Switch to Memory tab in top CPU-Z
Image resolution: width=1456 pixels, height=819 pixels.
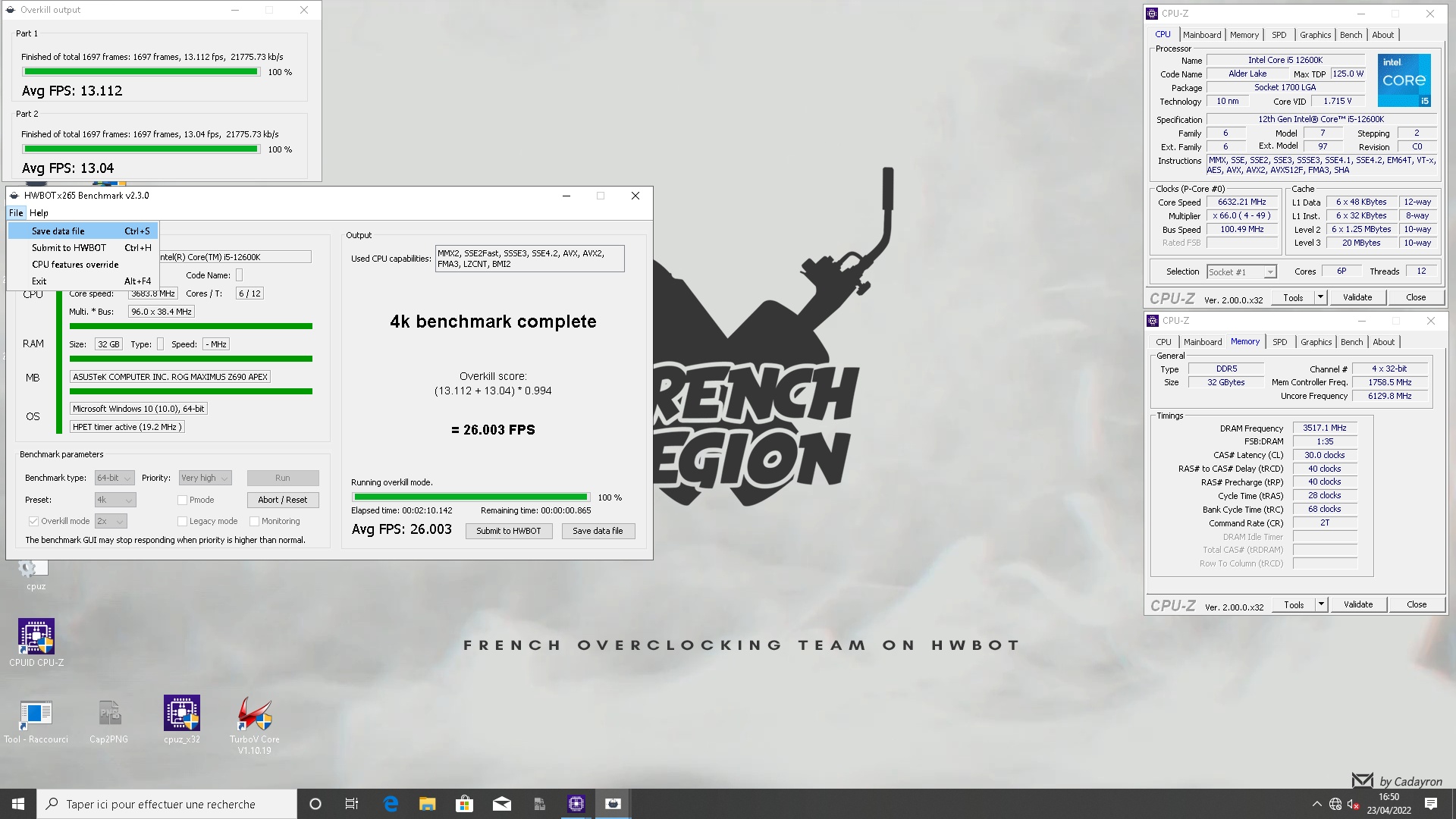[1244, 35]
